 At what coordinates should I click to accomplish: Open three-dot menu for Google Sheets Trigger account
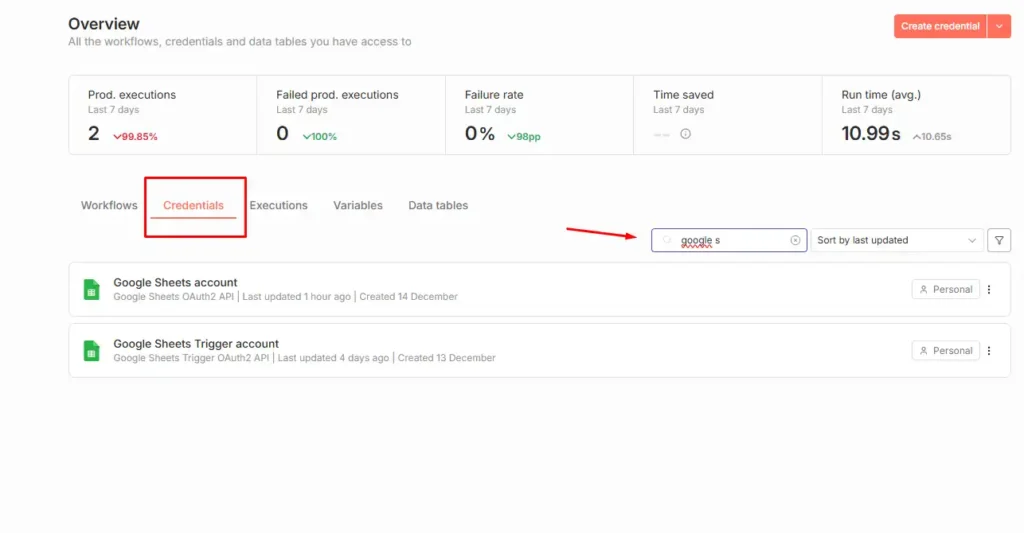click(x=989, y=351)
